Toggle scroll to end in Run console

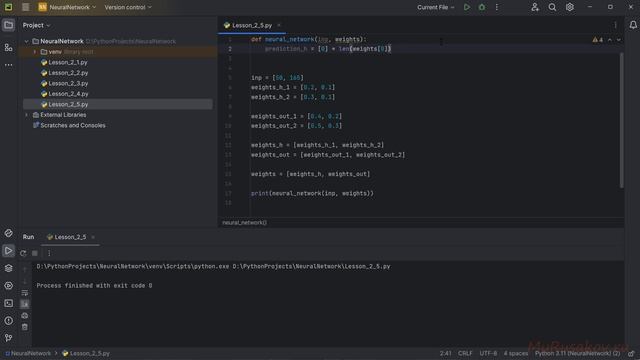(24, 304)
